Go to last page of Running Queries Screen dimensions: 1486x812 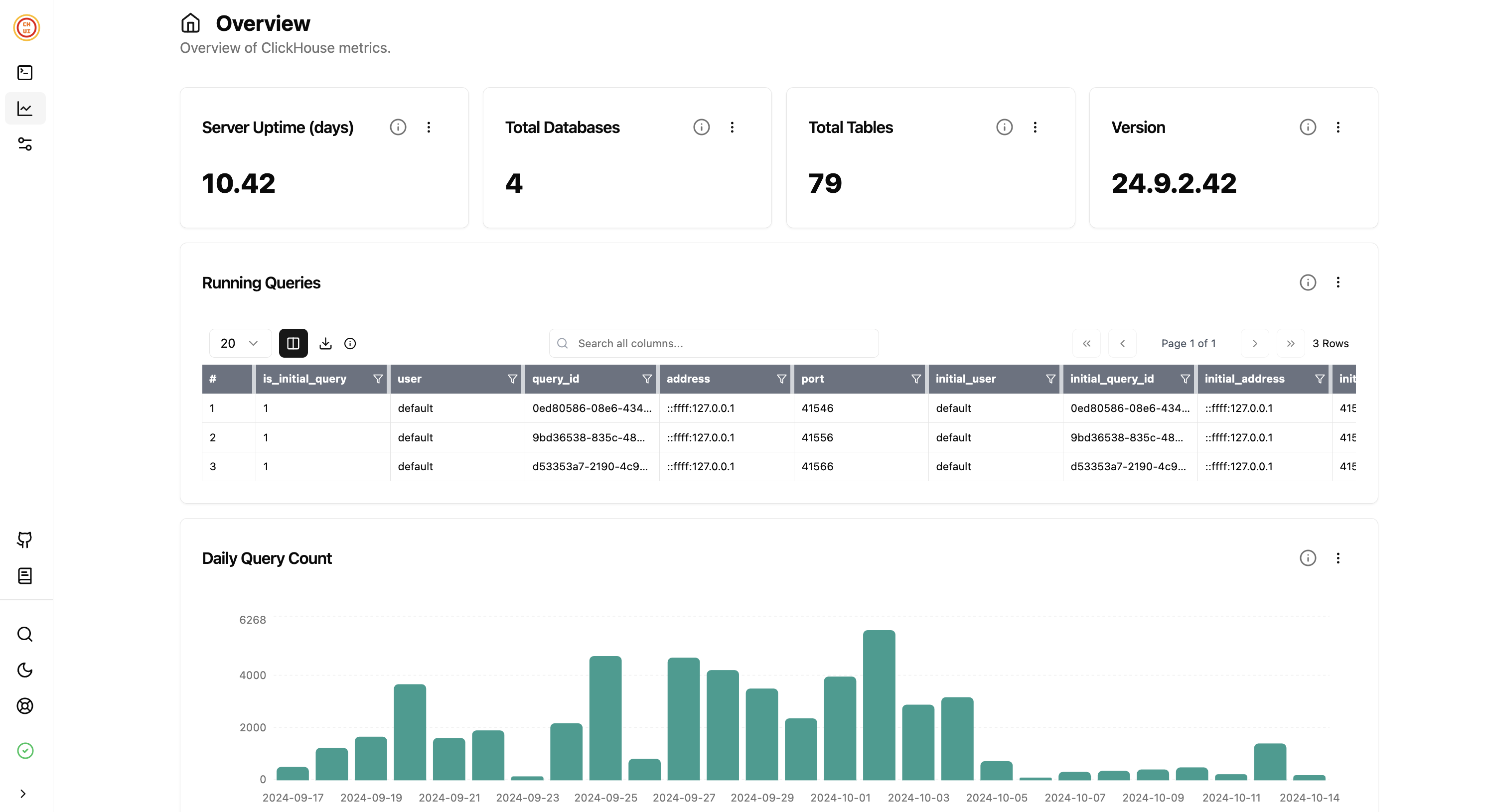click(1291, 344)
